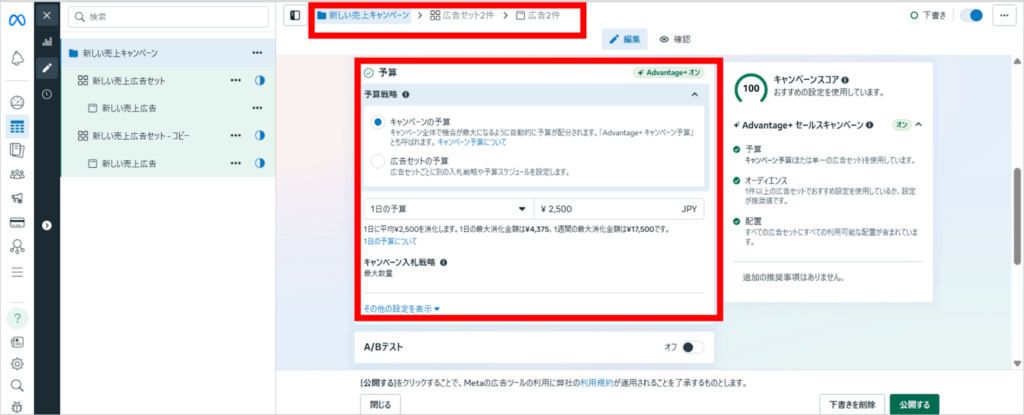Select 新しい売上広告セット - コピー tree row
This screenshot has height=415, width=1024.
pyautogui.click(x=168, y=135)
